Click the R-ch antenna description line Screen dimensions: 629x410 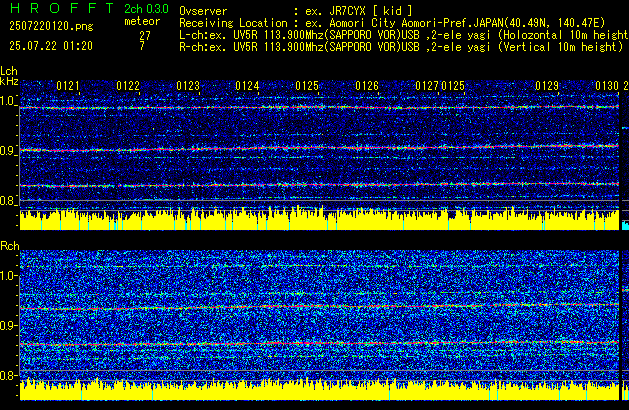coord(401,47)
